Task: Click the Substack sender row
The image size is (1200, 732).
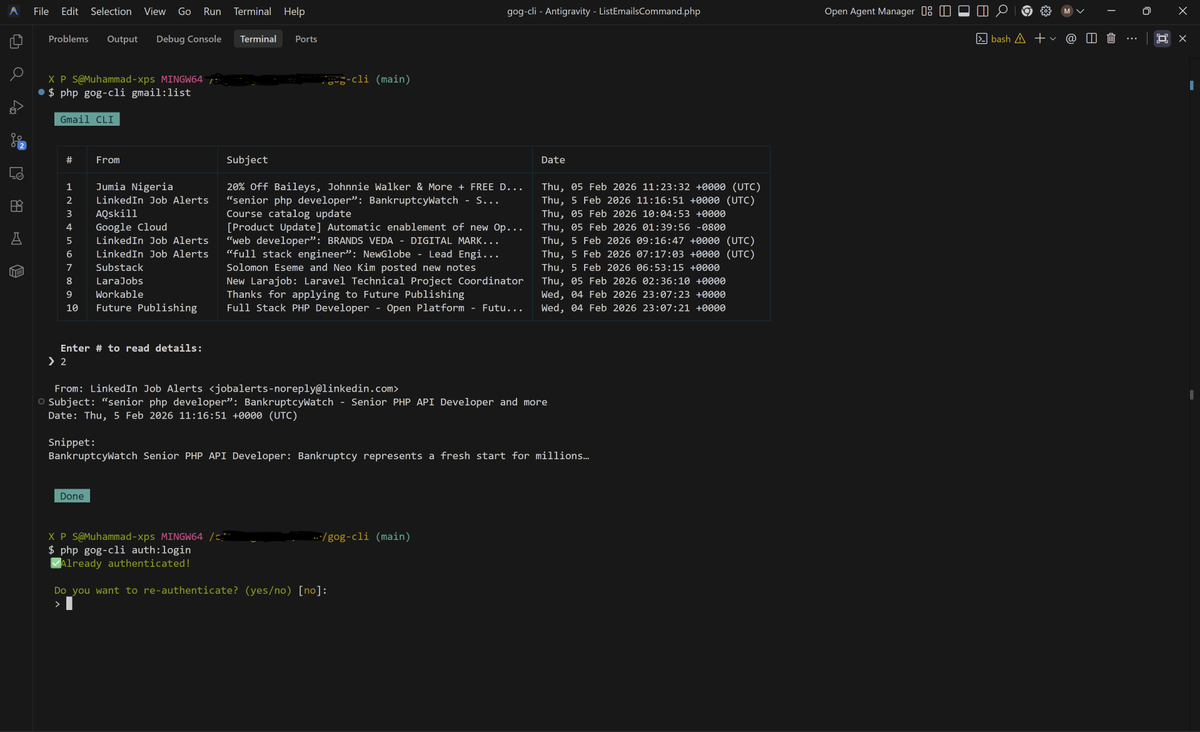Action: point(119,268)
